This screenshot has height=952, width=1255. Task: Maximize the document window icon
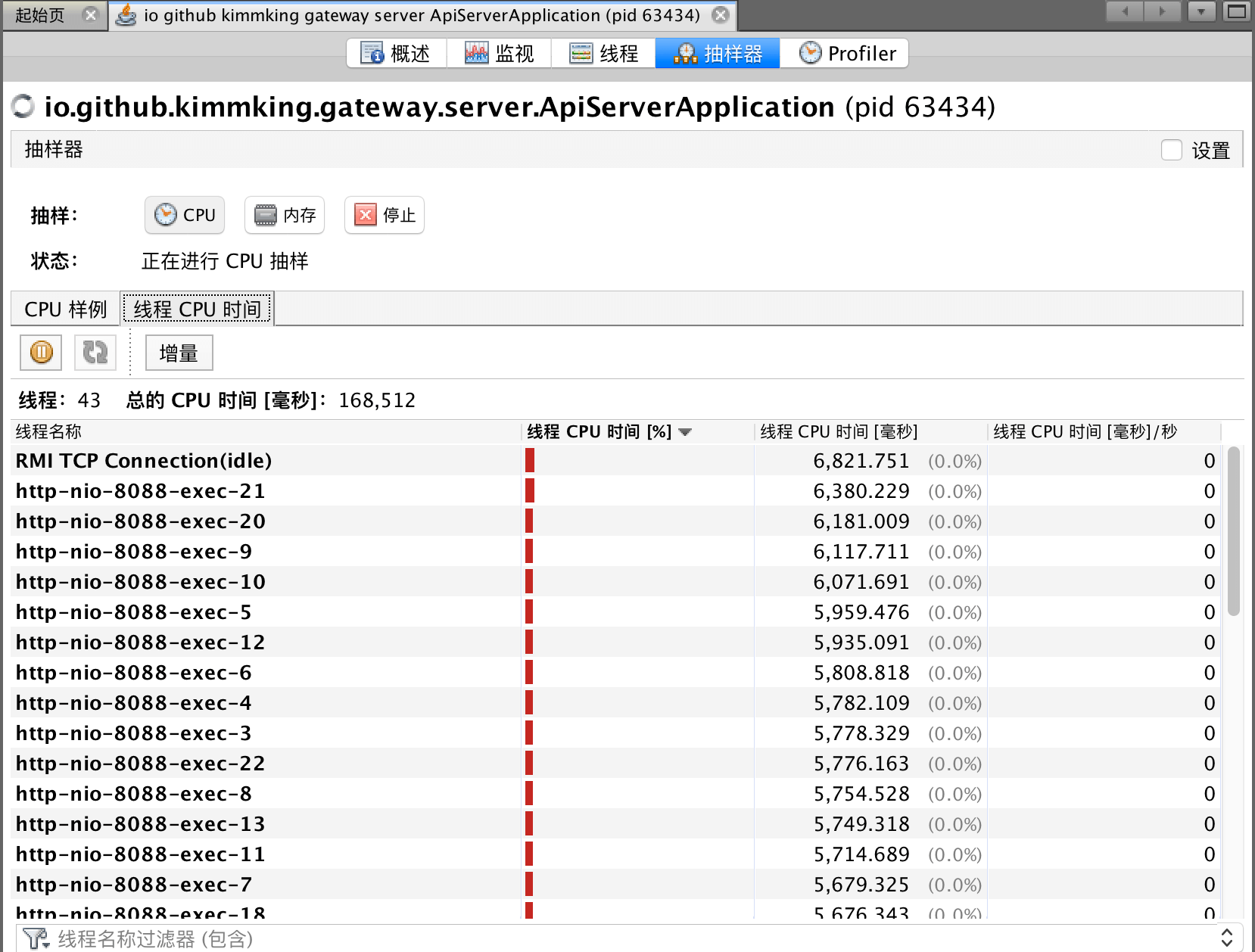[1236, 12]
